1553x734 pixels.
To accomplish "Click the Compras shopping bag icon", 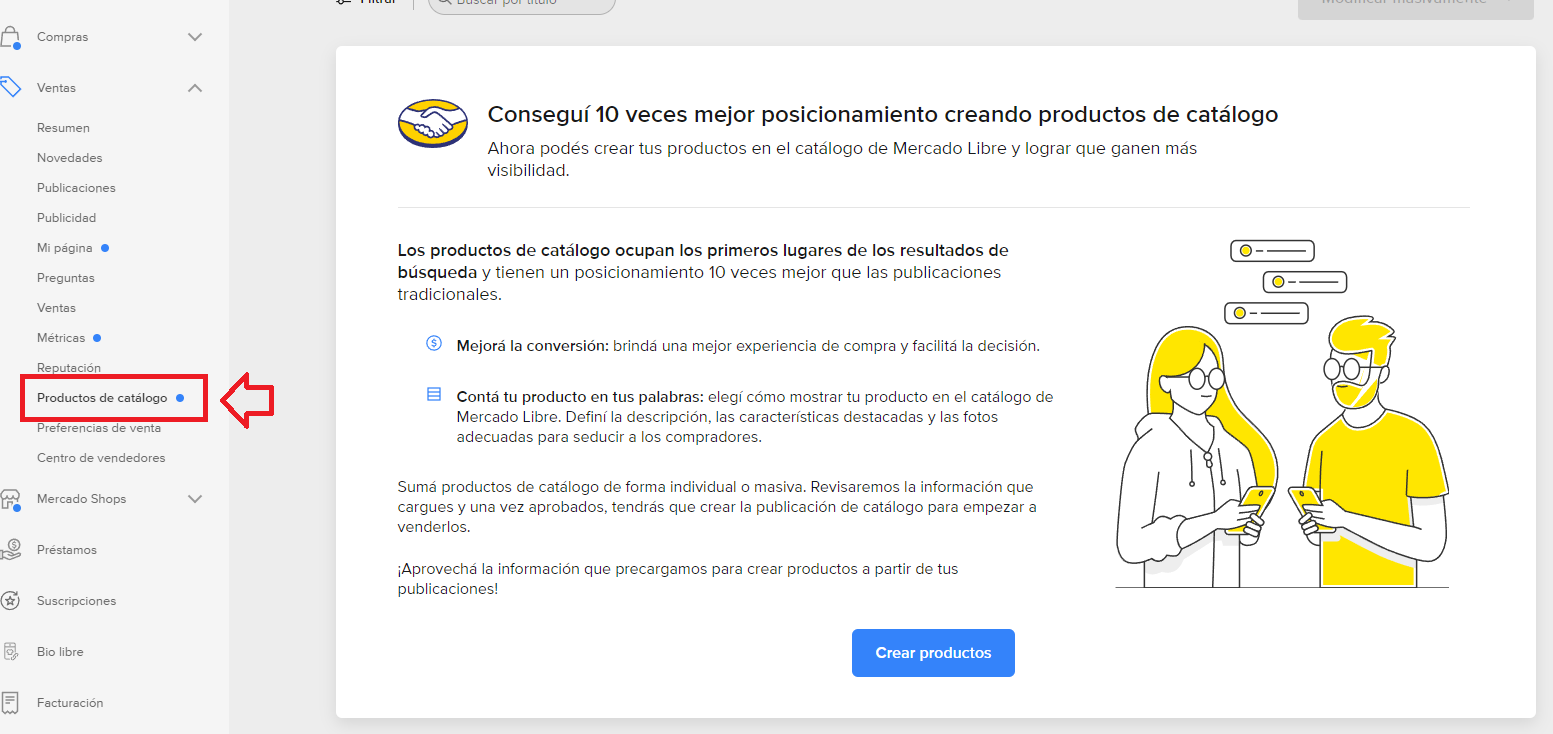I will [x=9, y=37].
